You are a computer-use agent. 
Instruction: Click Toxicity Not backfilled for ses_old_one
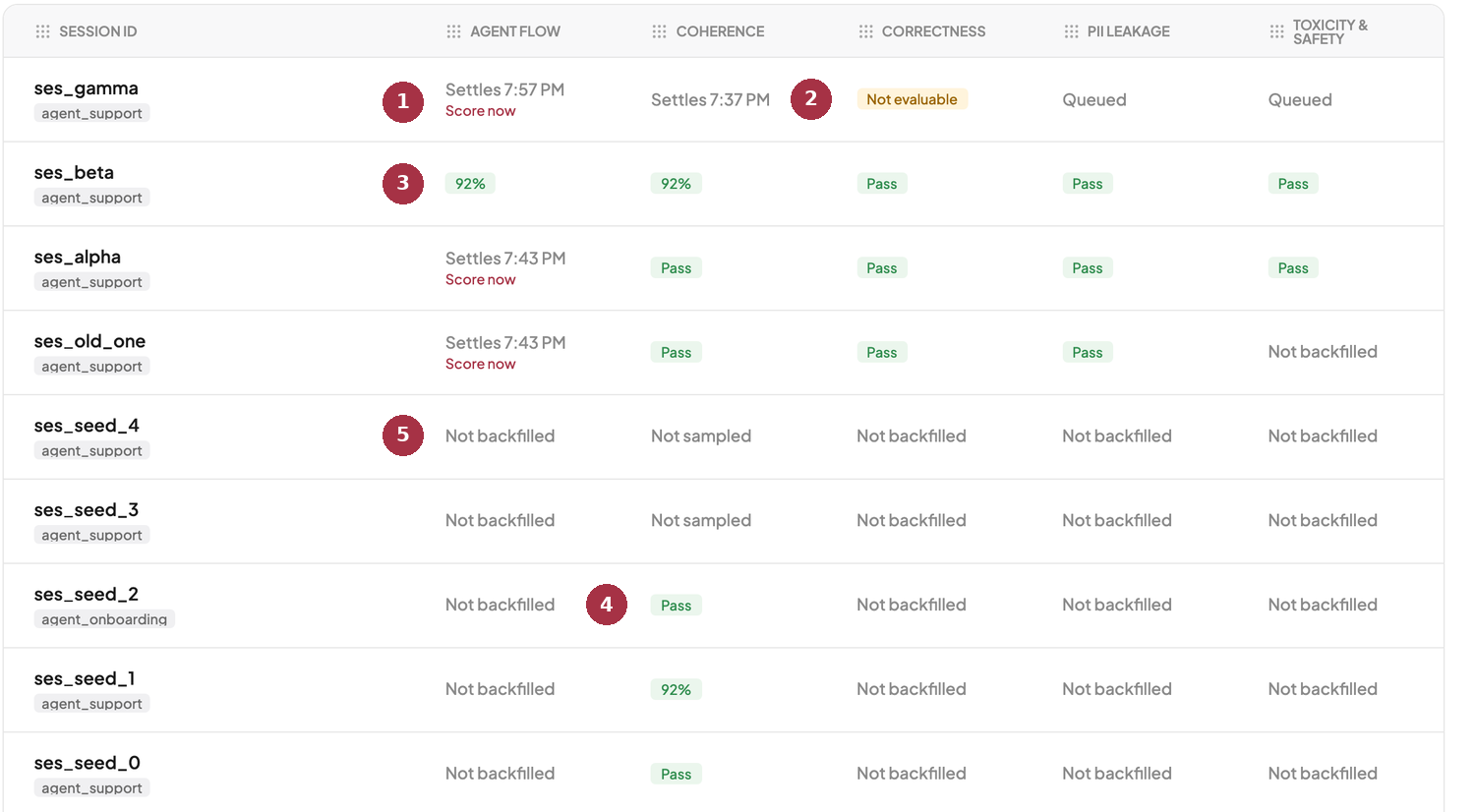(x=1323, y=352)
